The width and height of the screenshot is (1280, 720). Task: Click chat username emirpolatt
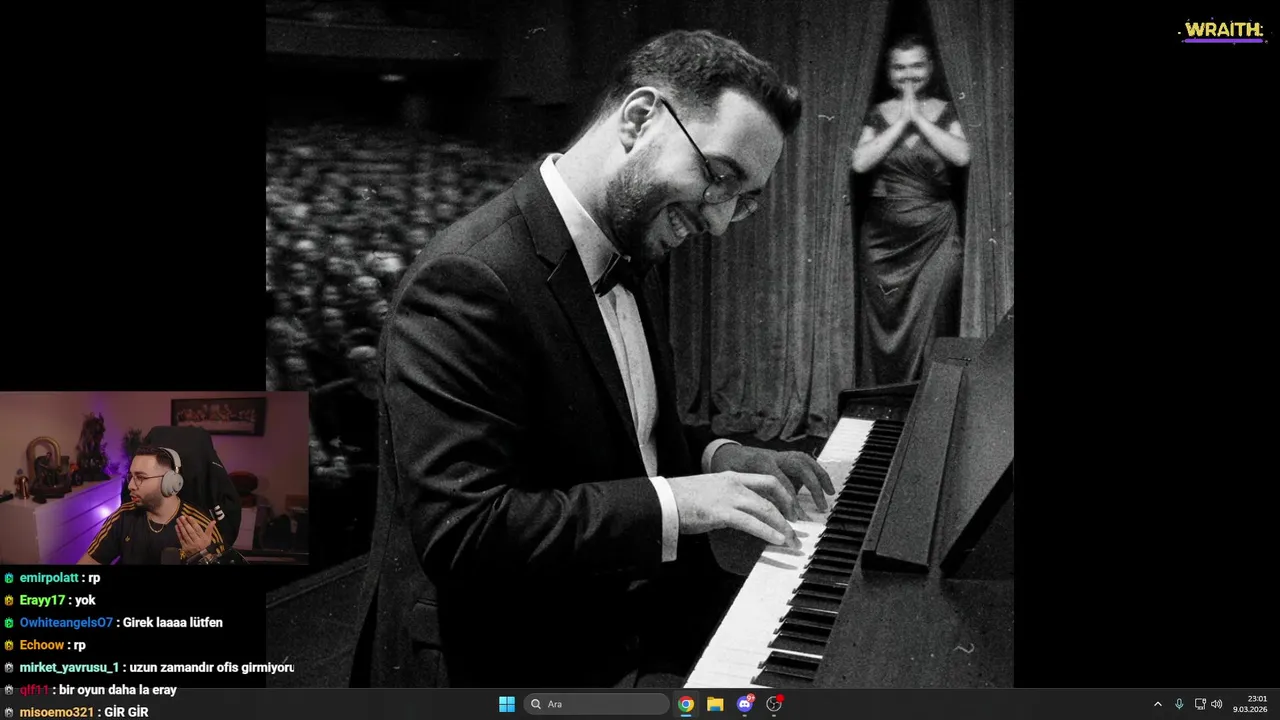[49, 578]
